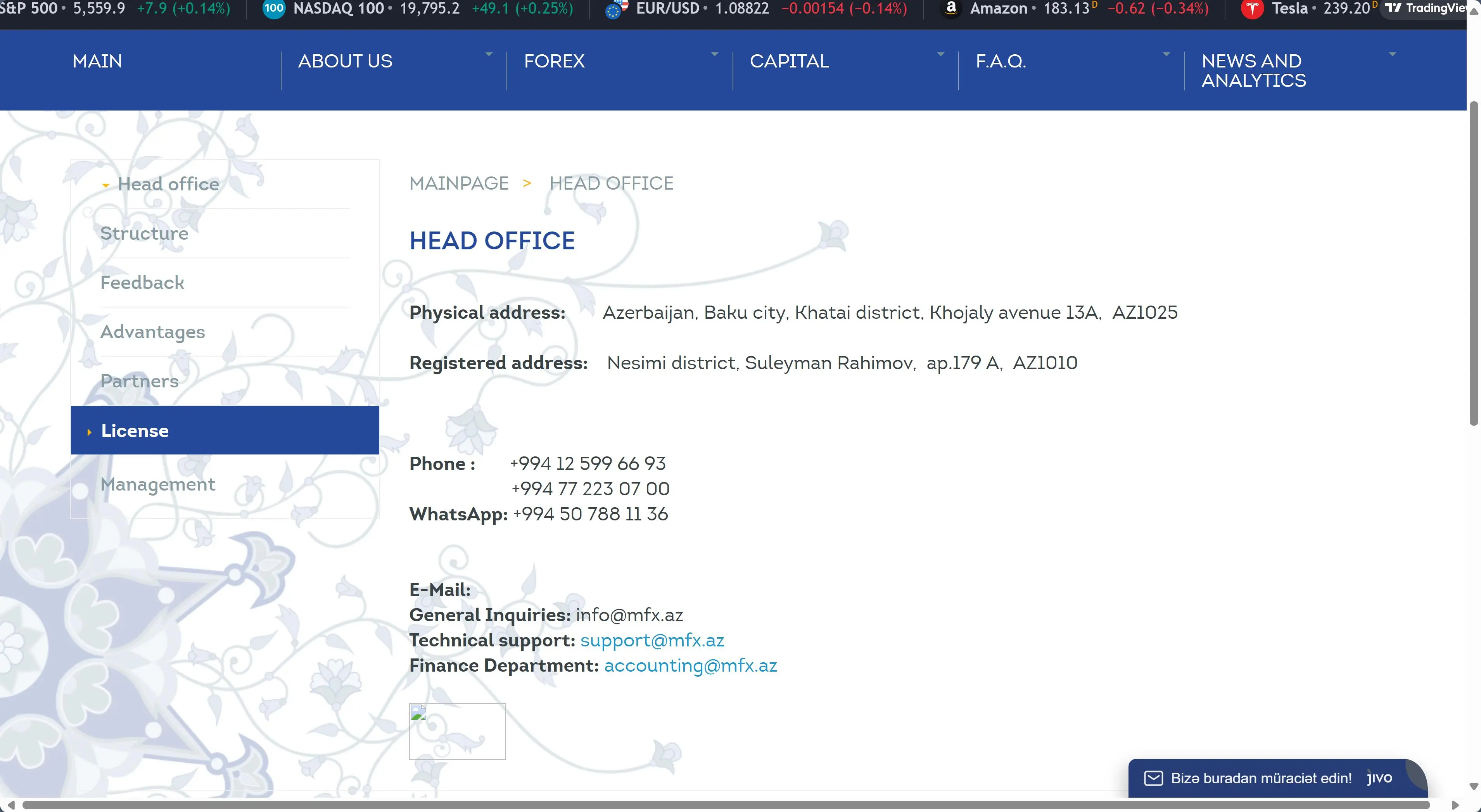Click the WhatsApp number +994 50 788 11 36
The height and width of the screenshot is (812, 1481).
(x=591, y=514)
